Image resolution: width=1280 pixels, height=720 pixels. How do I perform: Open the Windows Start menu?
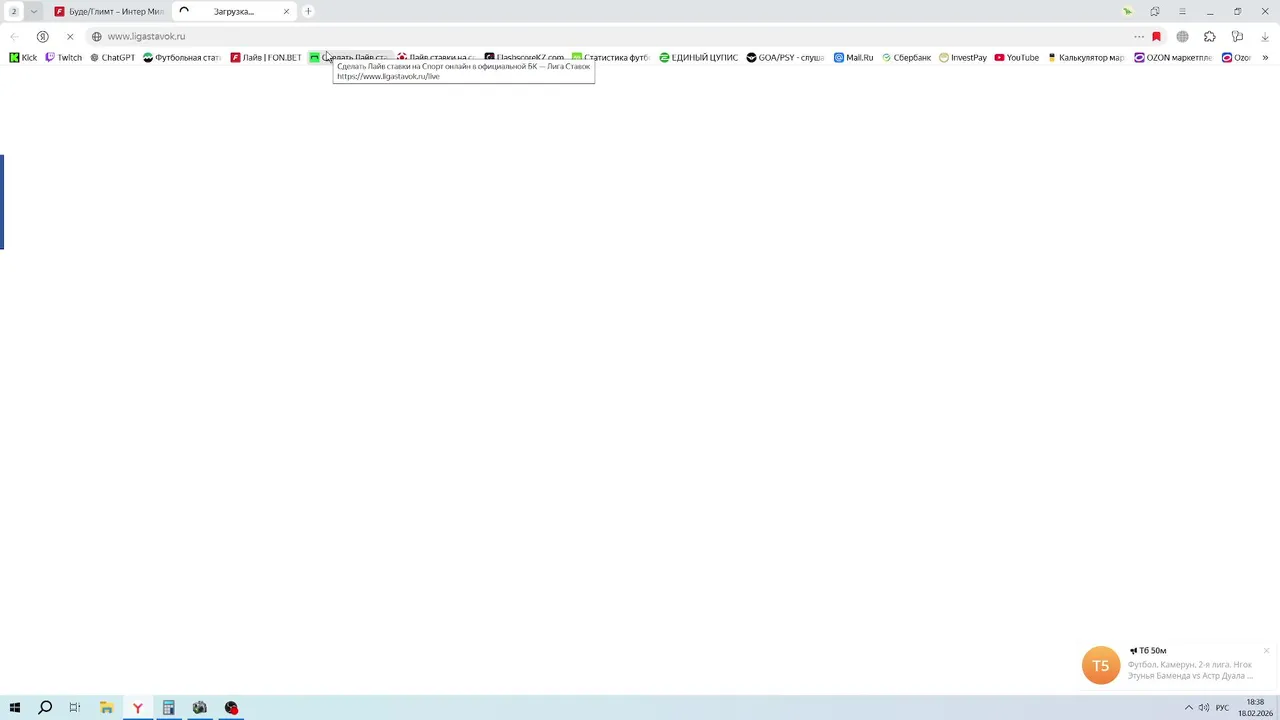pyautogui.click(x=14, y=708)
